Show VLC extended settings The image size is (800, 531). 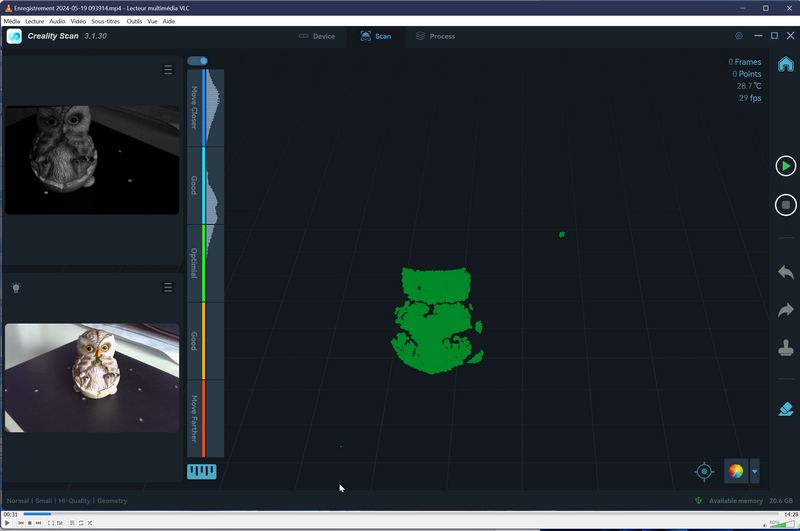(x=60, y=523)
